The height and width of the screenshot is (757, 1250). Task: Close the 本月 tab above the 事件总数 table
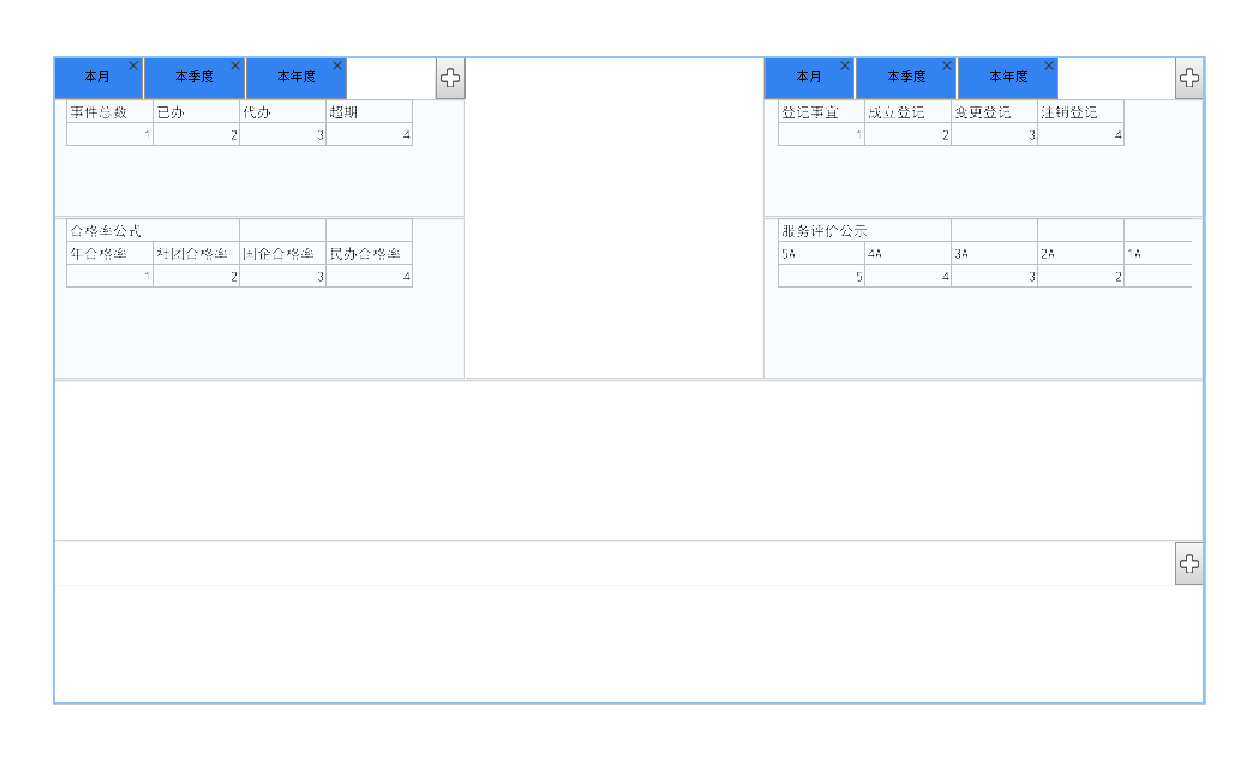[x=134, y=66]
